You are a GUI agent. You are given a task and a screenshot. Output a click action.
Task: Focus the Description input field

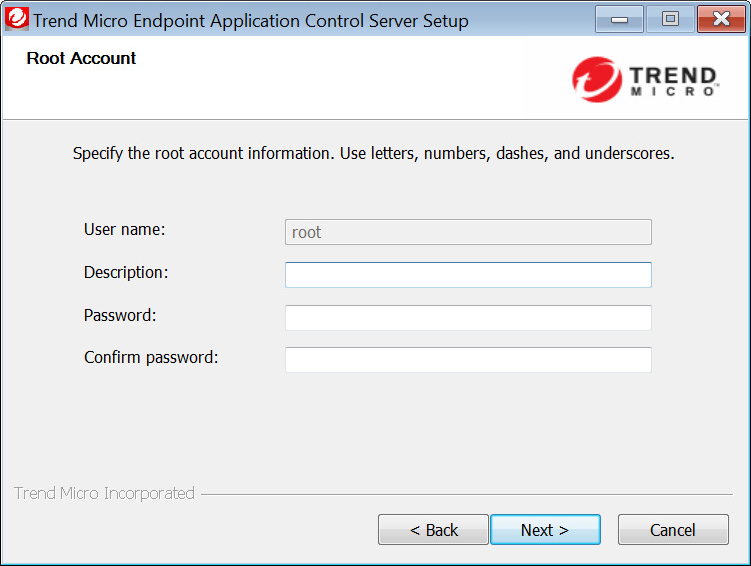tap(468, 275)
